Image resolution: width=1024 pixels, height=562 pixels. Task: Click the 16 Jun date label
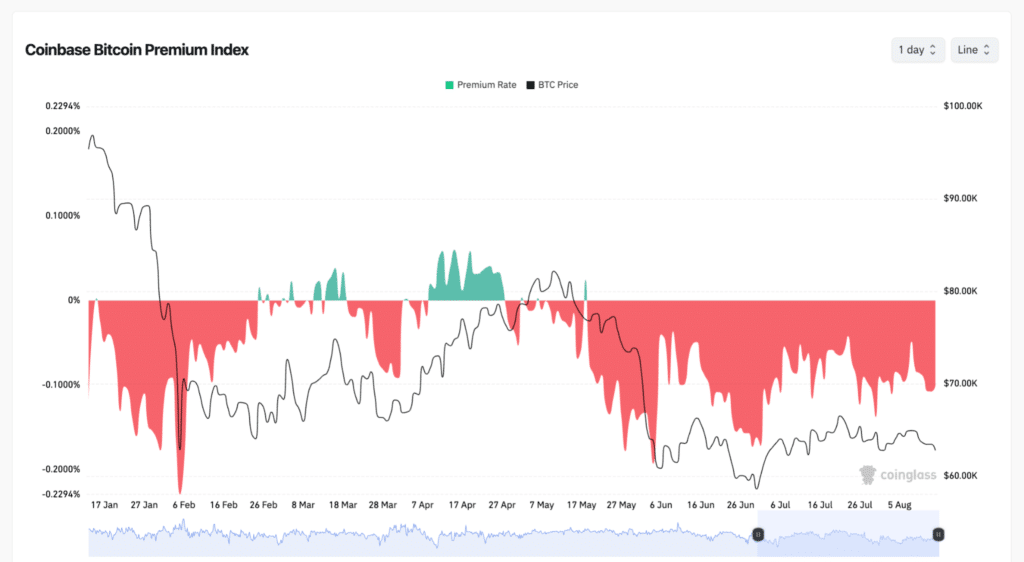701,505
